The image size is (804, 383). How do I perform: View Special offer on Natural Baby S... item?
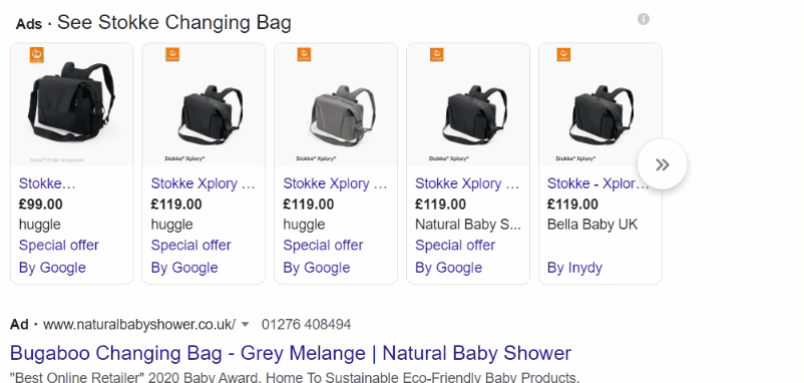click(x=455, y=245)
